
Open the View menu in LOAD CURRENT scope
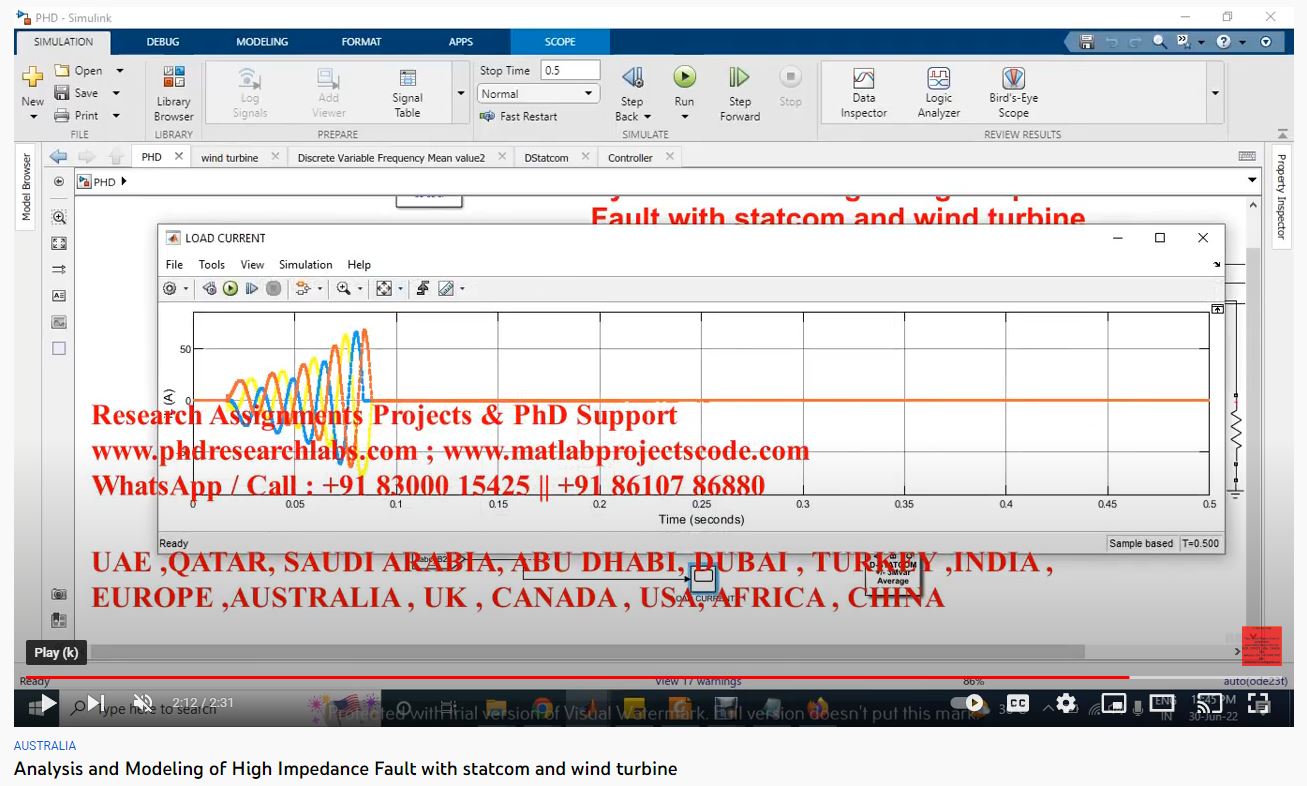[x=252, y=265]
